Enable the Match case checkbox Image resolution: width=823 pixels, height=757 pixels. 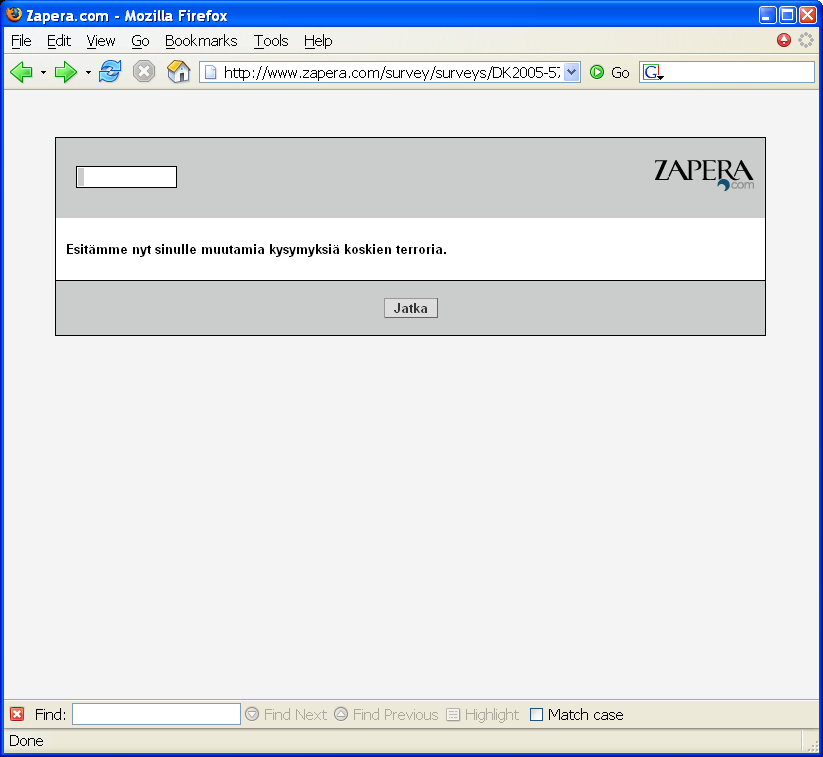537,714
